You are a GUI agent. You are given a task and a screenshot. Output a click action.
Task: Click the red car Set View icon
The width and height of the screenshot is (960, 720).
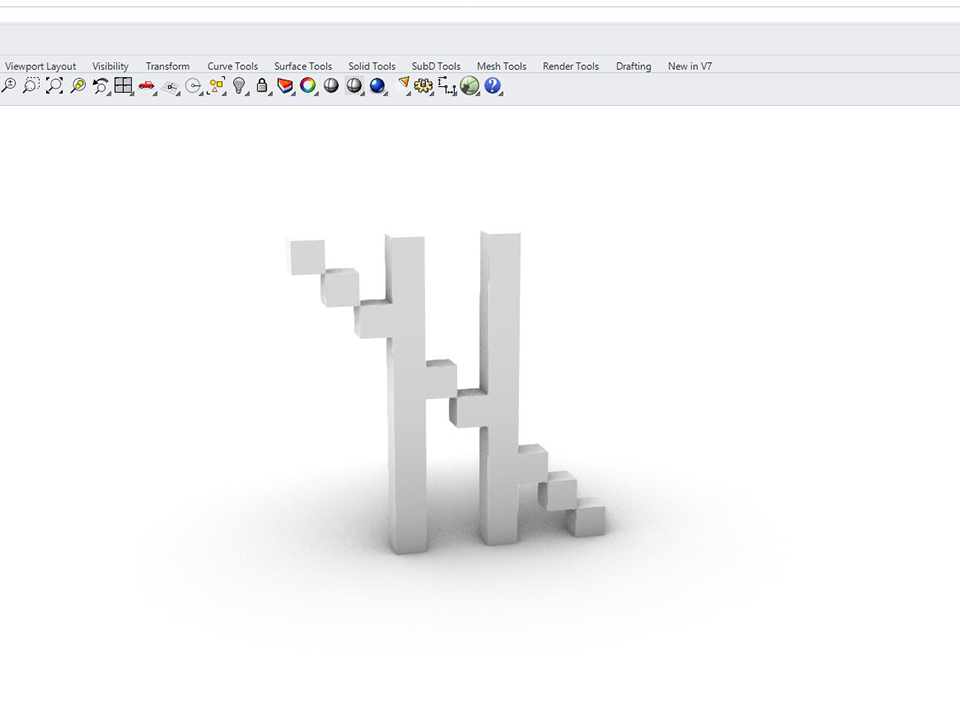point(146,86)
